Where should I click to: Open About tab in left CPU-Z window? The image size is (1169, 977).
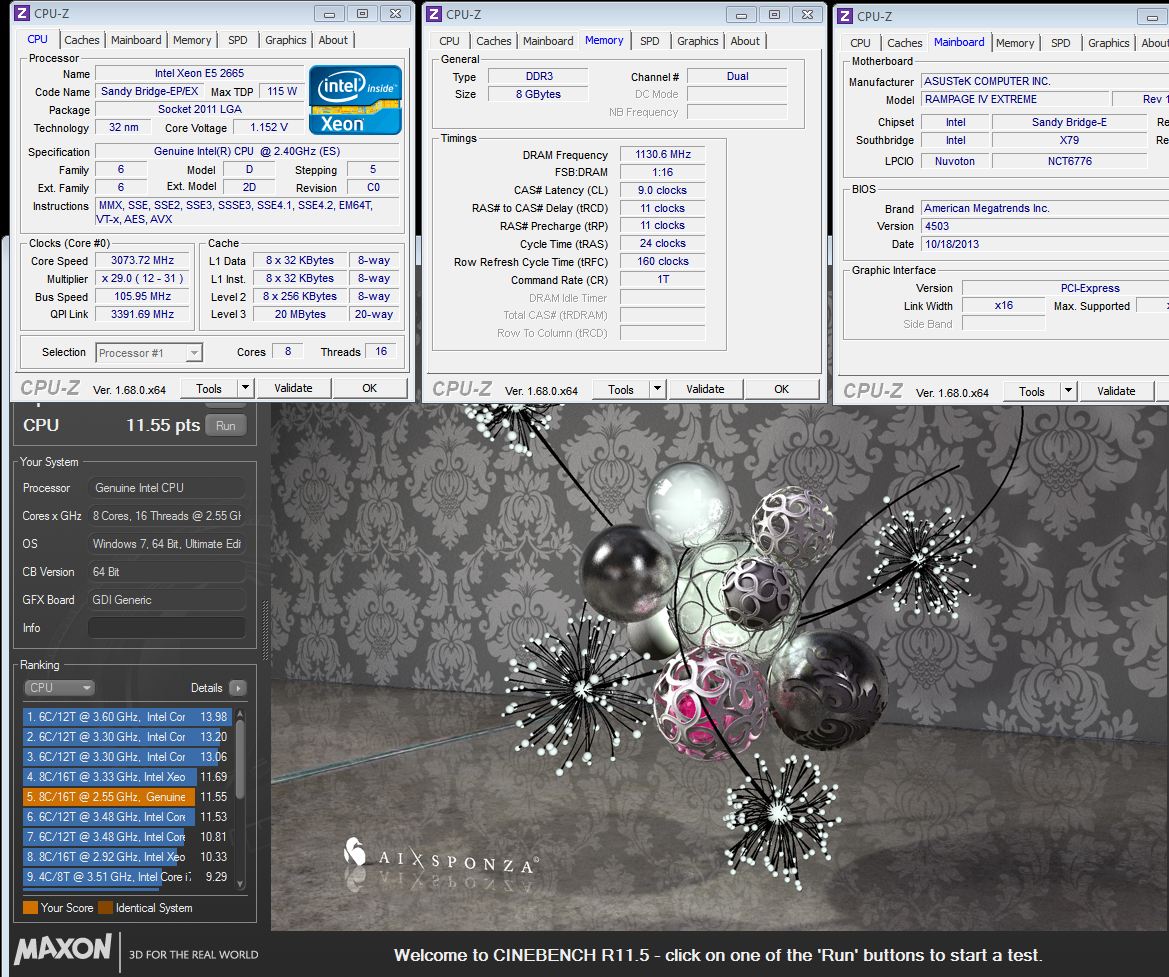pyautogui.click(x=333, y=40)
